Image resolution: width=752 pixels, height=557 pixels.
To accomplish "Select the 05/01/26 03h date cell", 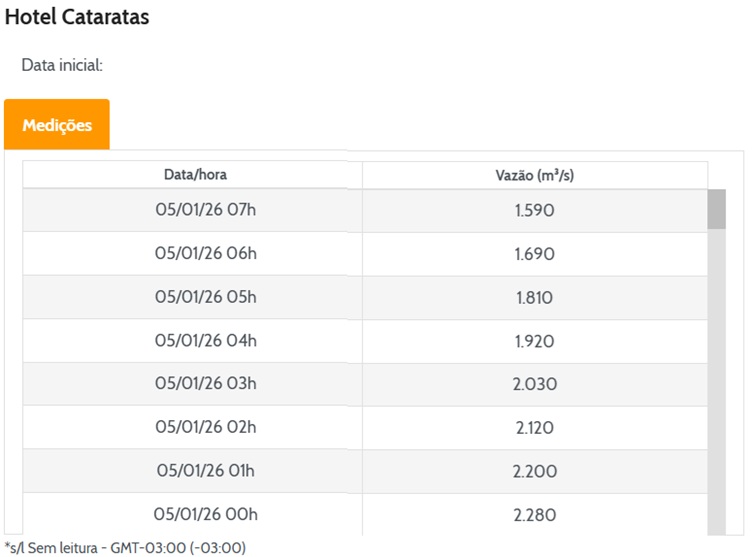I will pyautogui.click(x=206, y=384).
